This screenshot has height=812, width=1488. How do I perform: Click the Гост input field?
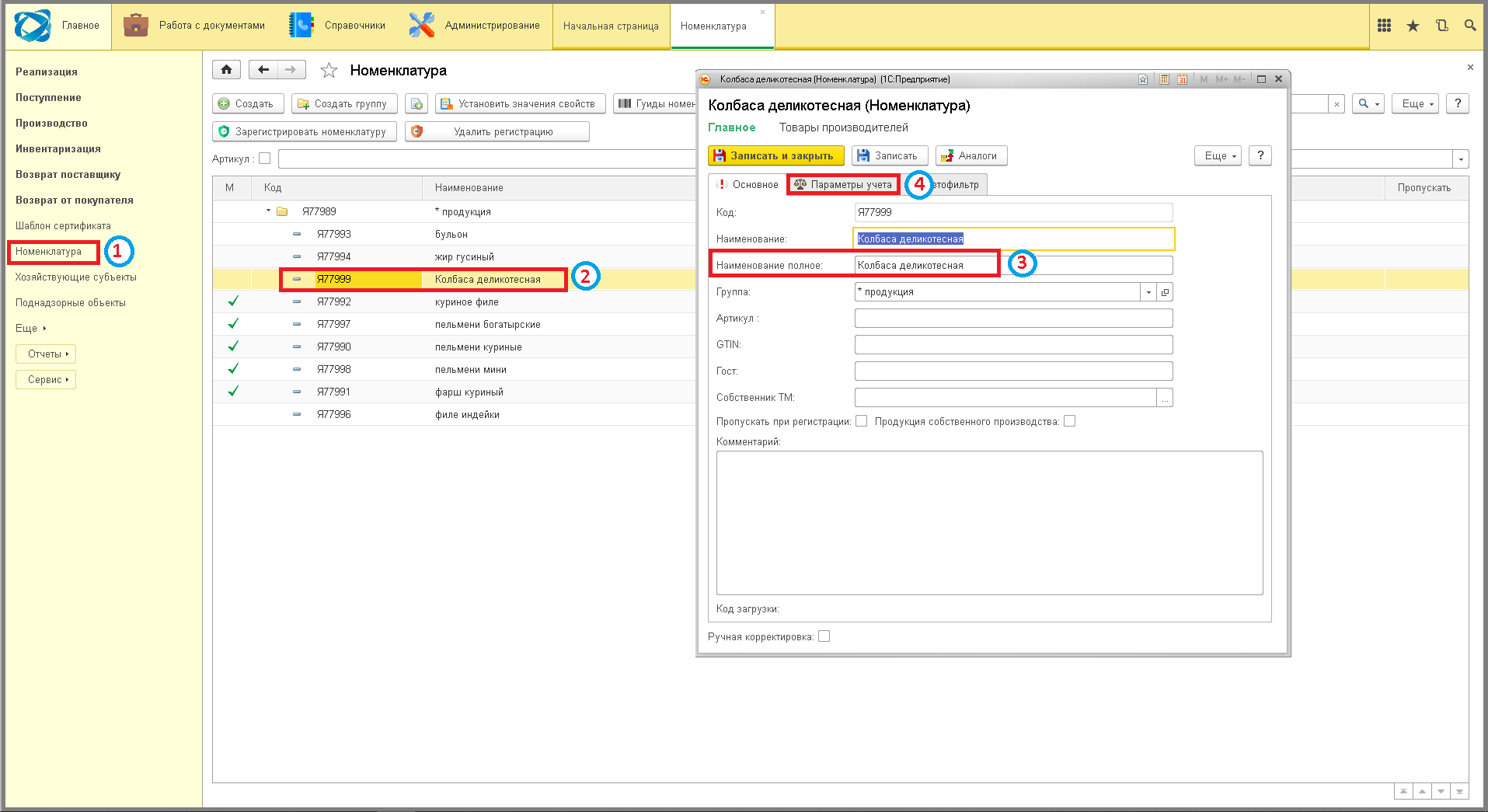(x=1013, y=371)
